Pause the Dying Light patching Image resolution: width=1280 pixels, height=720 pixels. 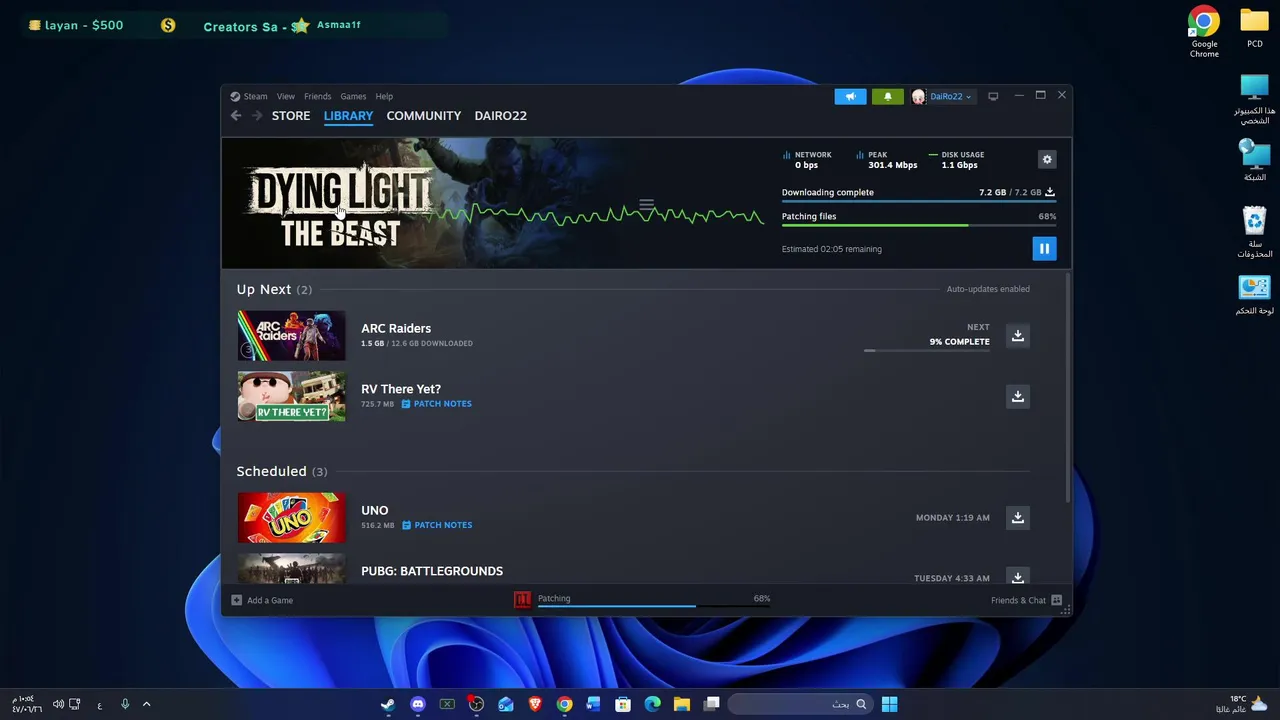coord(1044,249)
